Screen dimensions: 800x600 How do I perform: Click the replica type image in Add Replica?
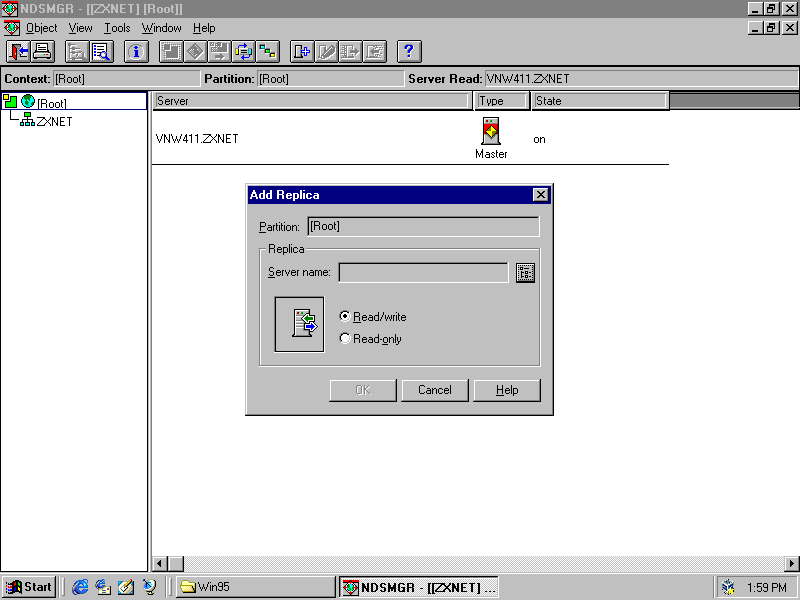(x=299, y=324)
